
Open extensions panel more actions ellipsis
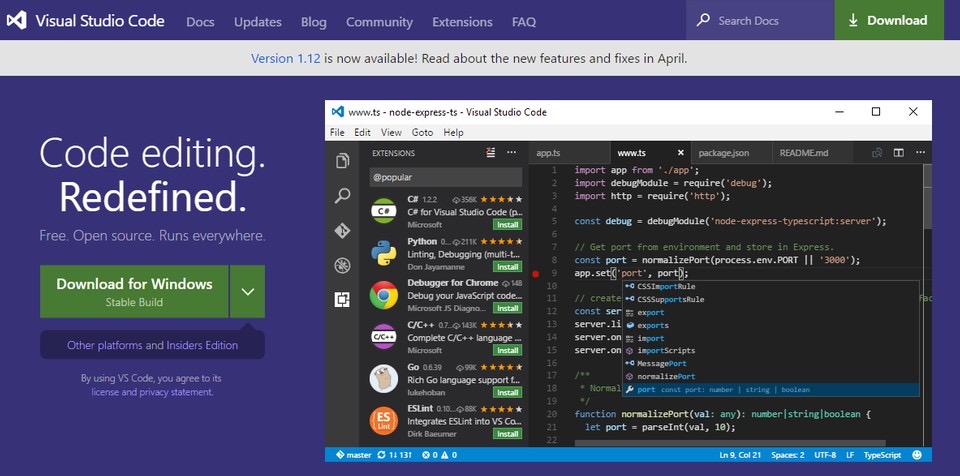tap(512, 153)
